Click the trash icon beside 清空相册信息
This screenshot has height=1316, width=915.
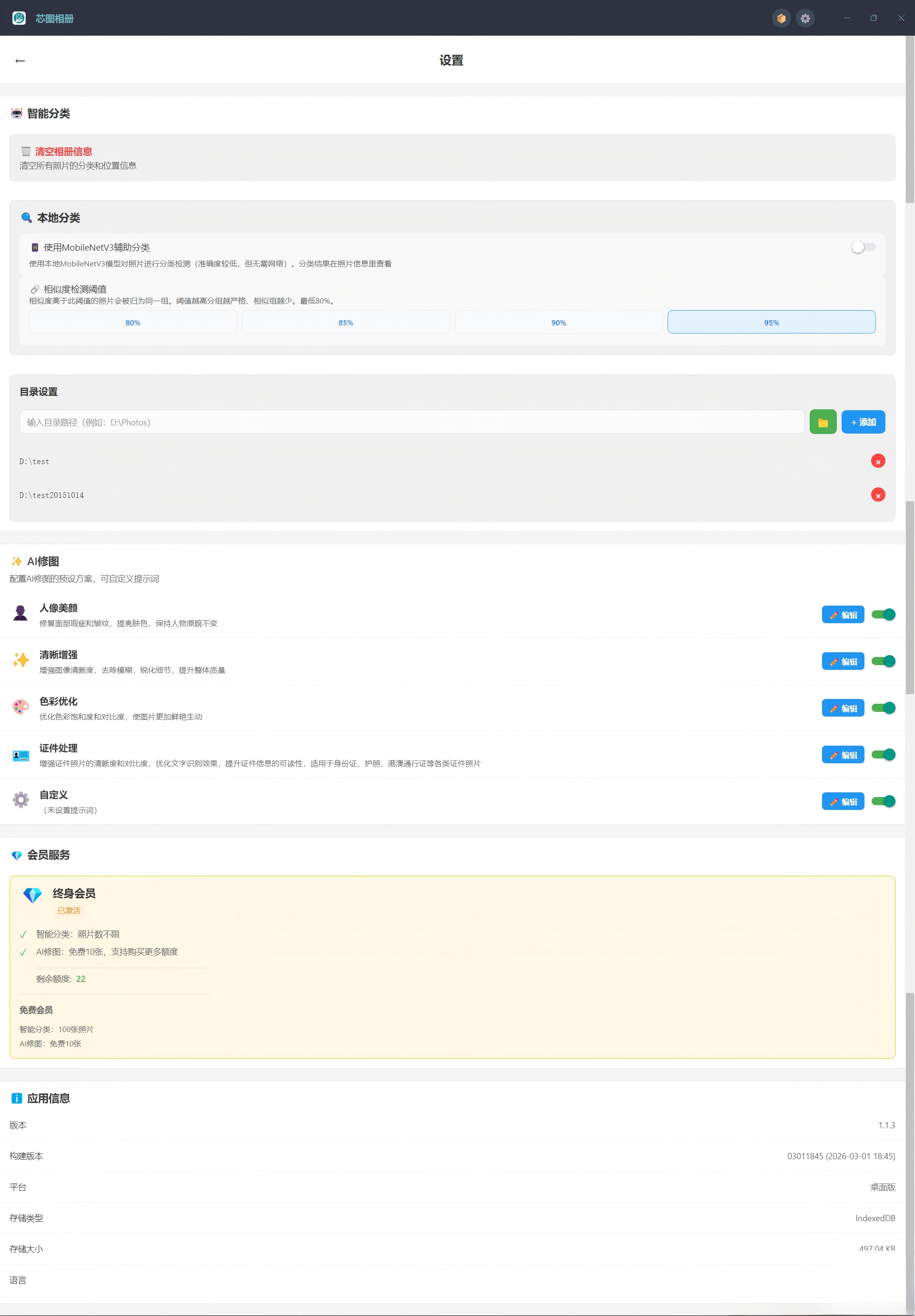click(x=26, y=152)
